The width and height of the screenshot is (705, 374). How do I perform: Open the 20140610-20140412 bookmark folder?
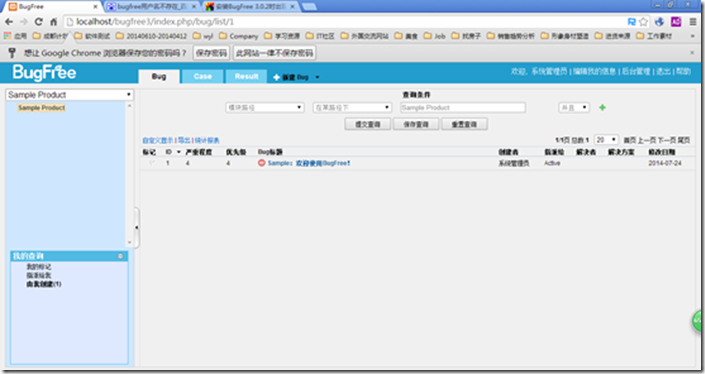pos(151,36)
